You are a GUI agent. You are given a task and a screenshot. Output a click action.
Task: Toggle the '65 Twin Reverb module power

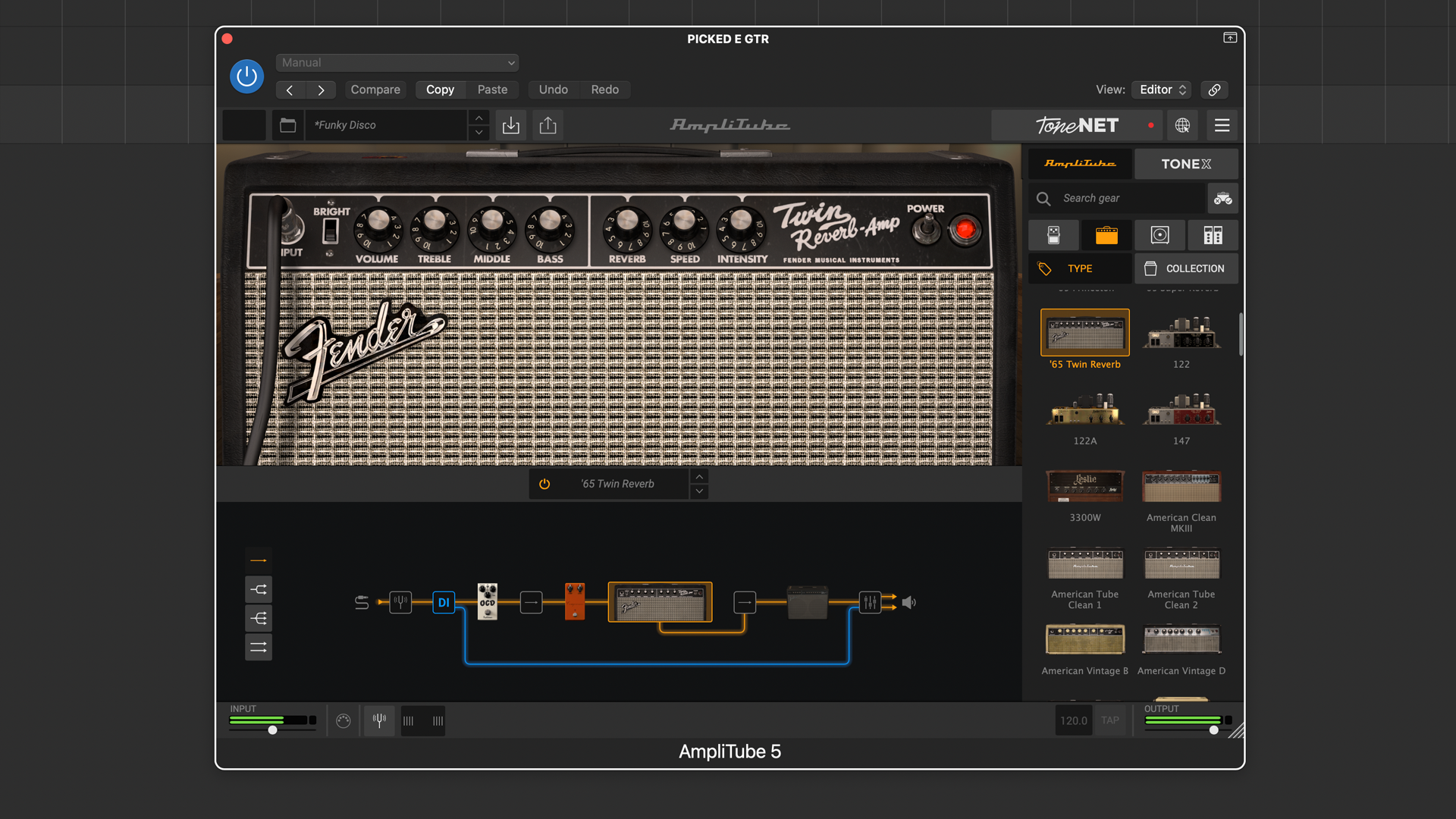pos(544,484)
